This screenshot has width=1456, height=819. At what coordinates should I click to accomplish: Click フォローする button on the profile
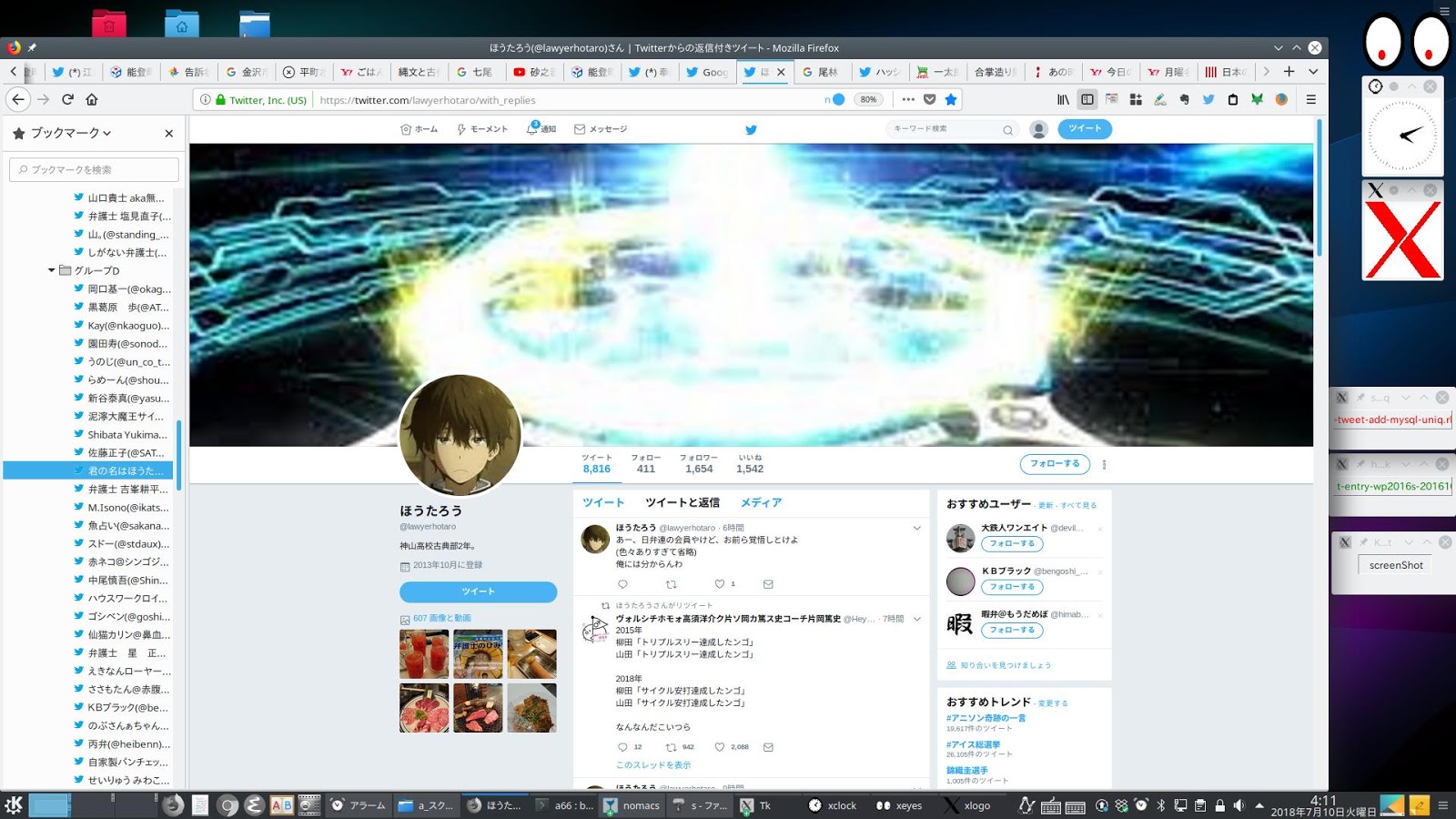pos(1055,464)
